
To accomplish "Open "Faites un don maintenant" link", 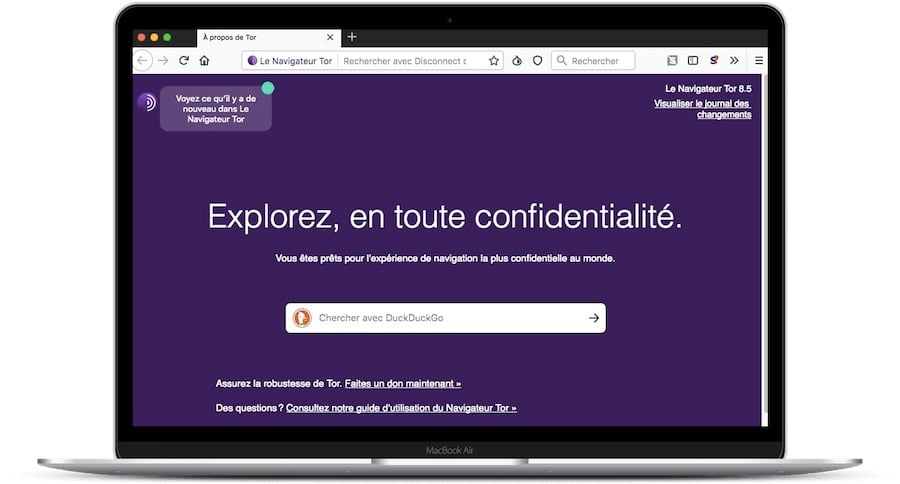I will 403,384.
